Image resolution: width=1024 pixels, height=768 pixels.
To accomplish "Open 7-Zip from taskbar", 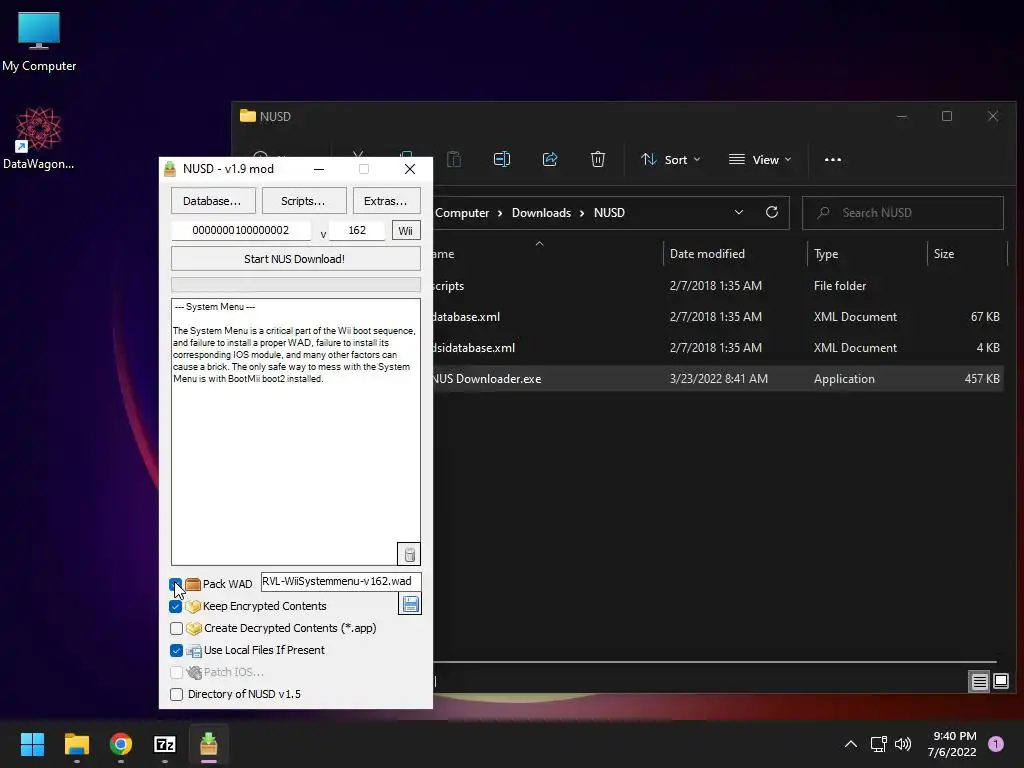I will [x=165, y=744].
